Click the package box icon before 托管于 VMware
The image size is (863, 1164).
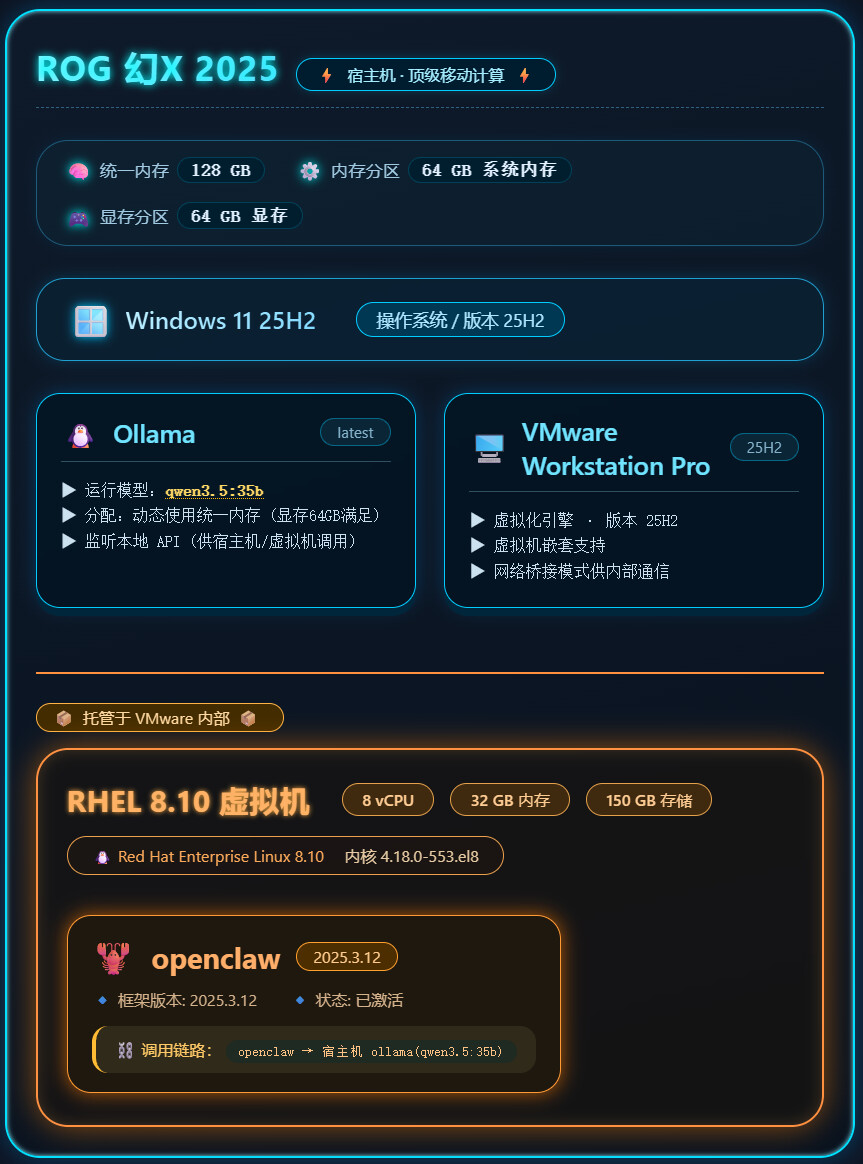[x=64, y=718]
